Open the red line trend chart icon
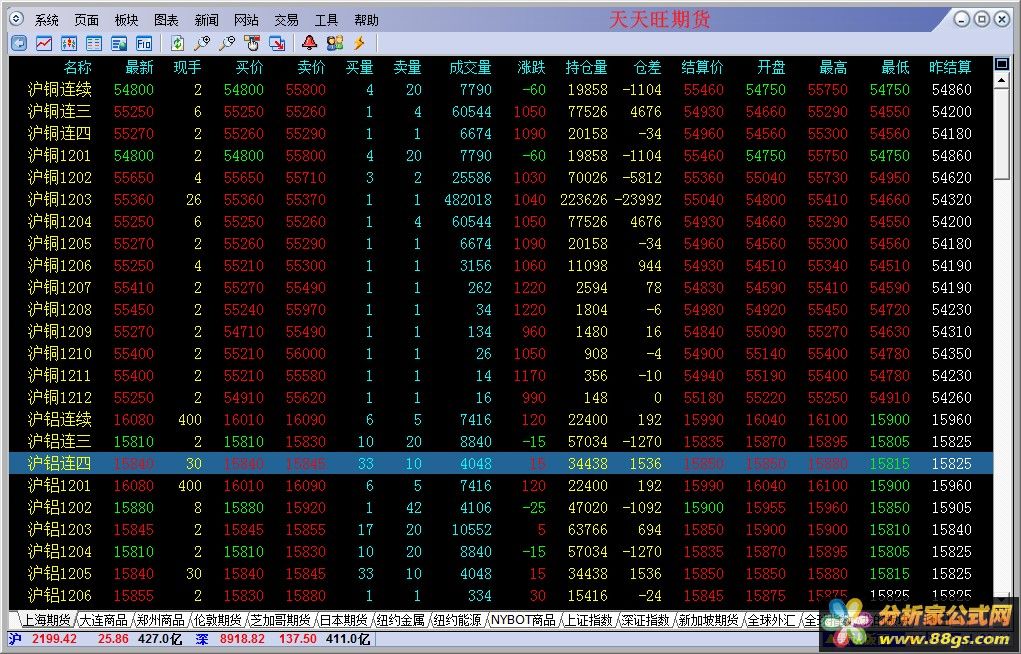The image size is (1021, 654). pyautogui.click(x=44, y=43)
